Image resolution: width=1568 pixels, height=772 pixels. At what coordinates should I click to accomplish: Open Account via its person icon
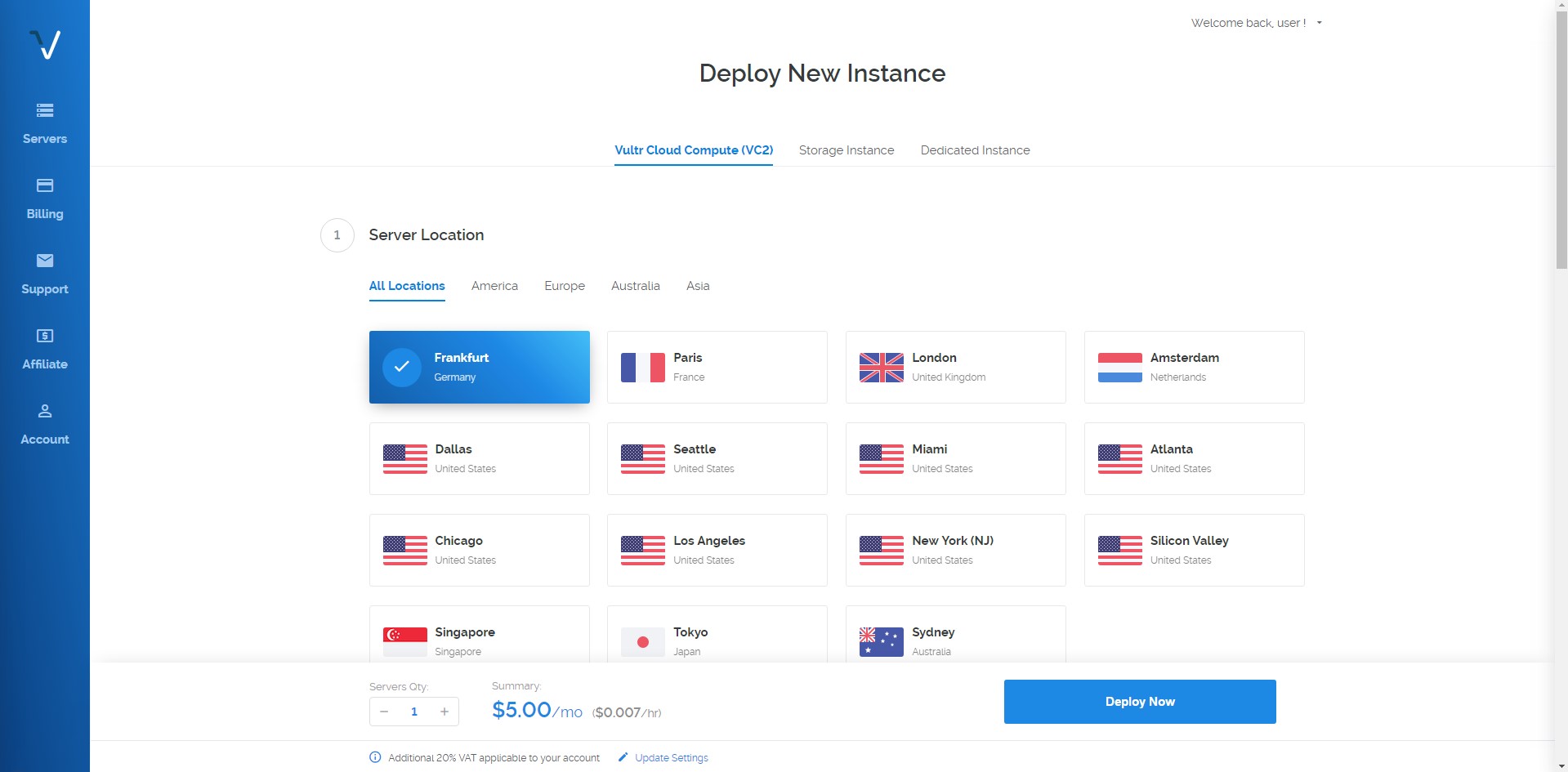(x=45, y=411)
